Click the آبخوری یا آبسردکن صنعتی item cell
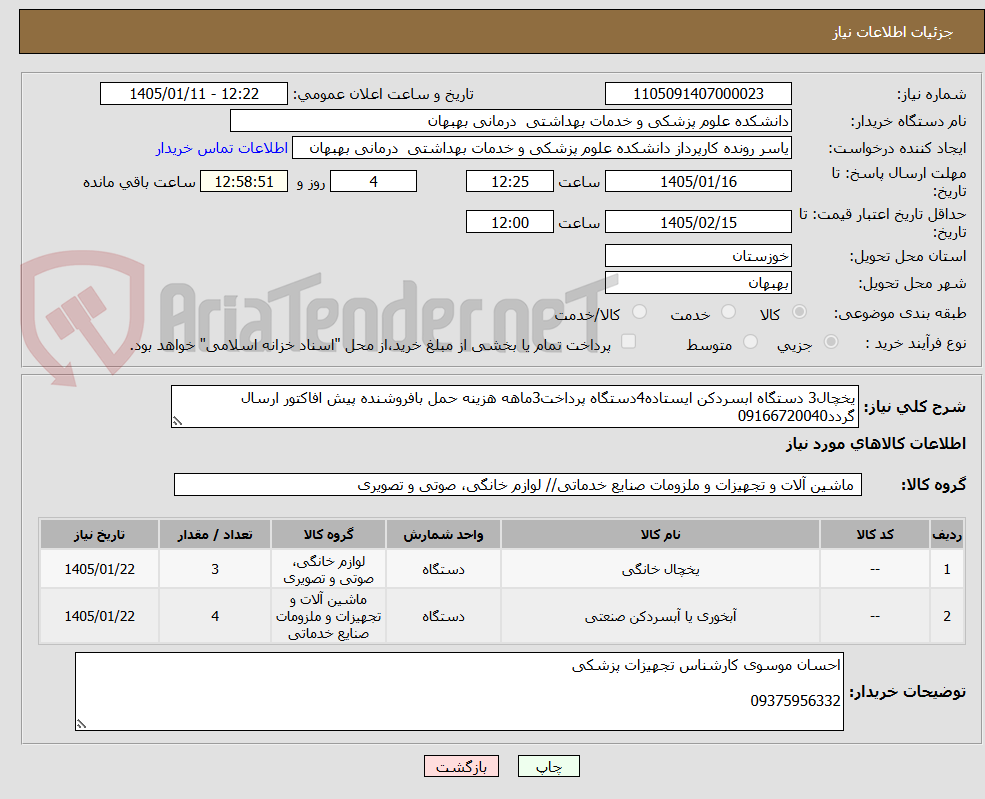This screenshot has width=985, height=799. 660,616
